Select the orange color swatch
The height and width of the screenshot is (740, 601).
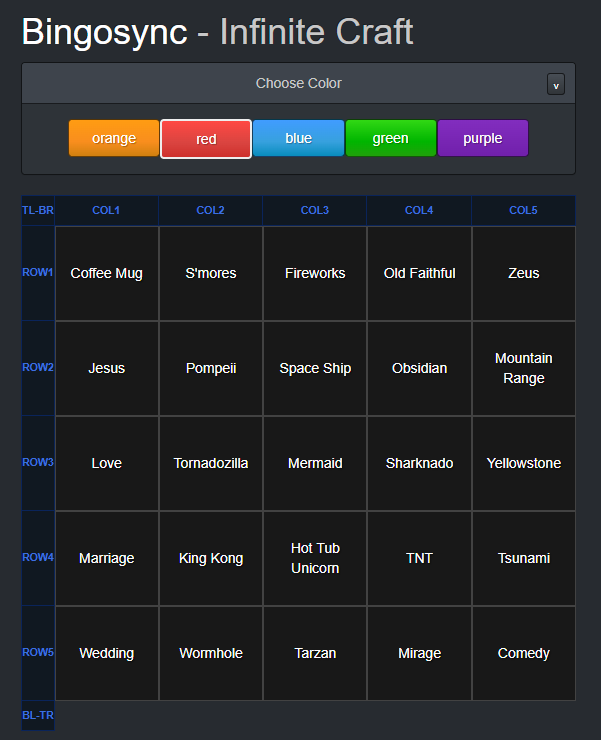pos(114,138)
